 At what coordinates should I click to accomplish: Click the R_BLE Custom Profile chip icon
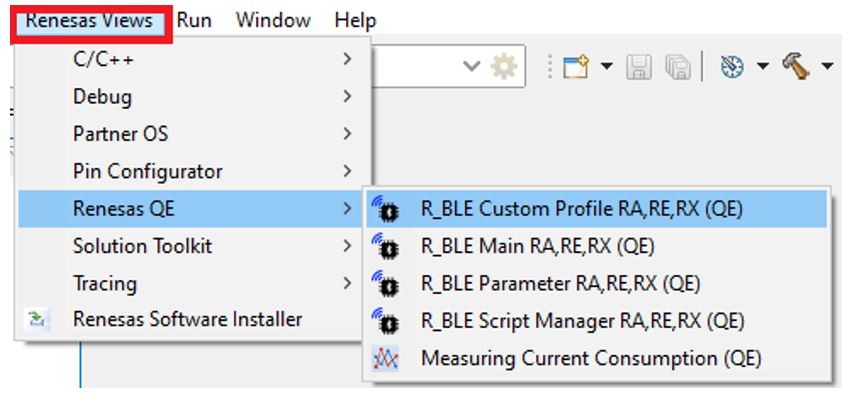[x=386, y=209]
